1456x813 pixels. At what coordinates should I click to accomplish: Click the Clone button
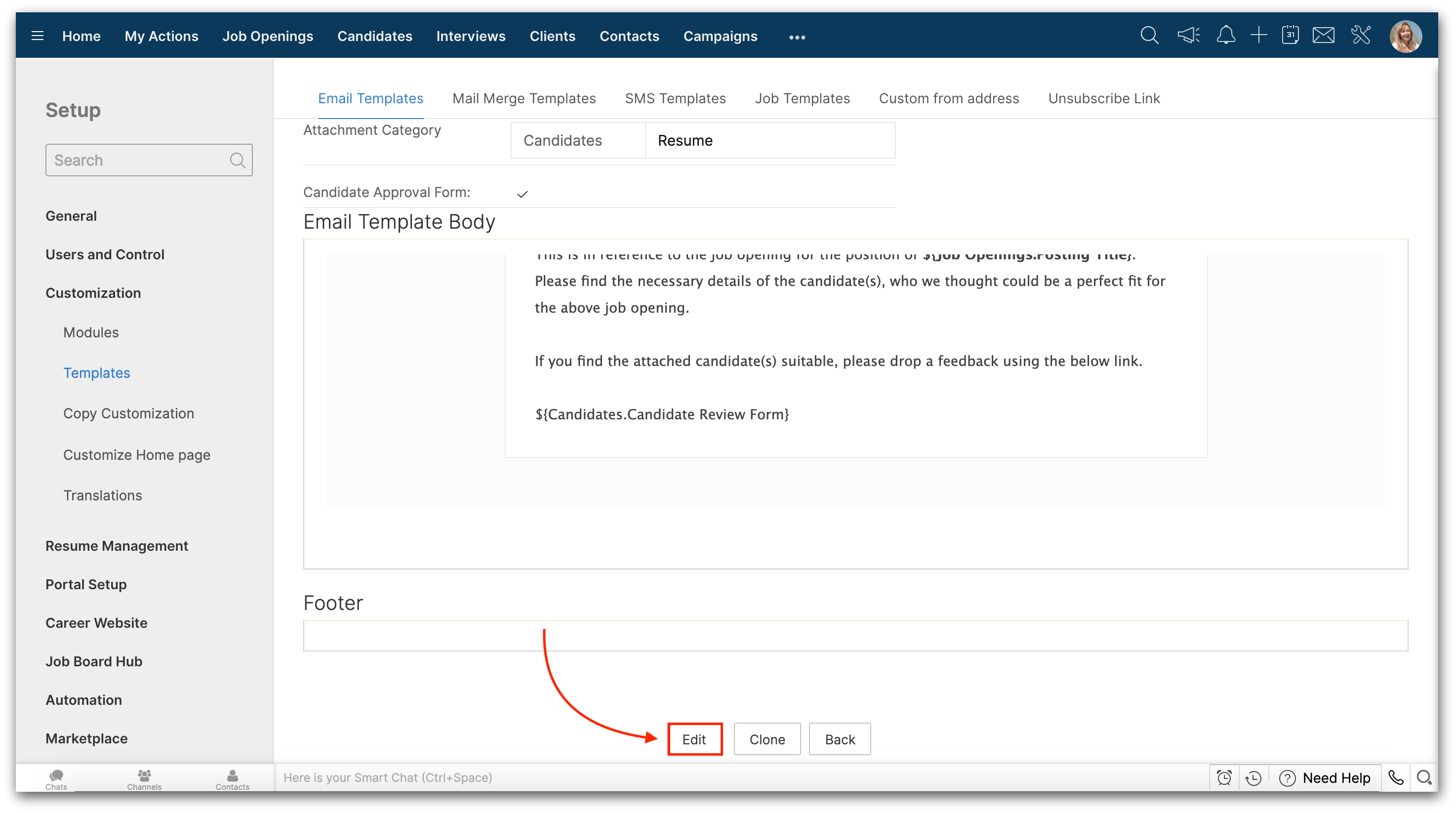767,739
